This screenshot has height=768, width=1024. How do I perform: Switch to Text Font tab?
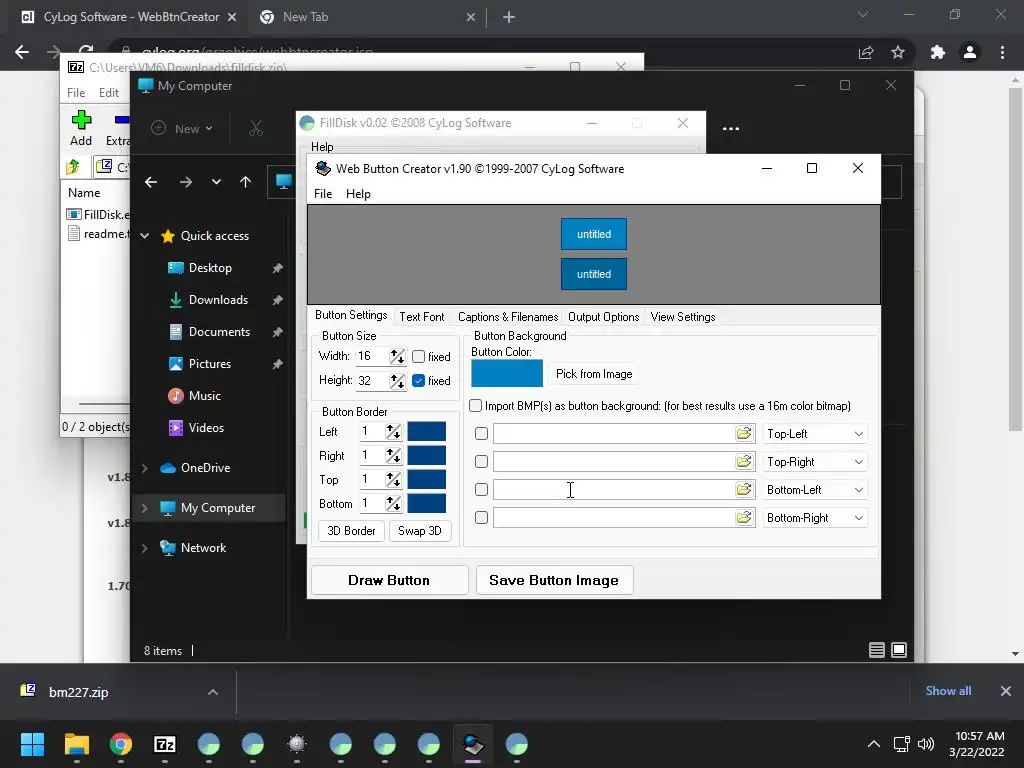pyautogui.click(x=422, y=317)
